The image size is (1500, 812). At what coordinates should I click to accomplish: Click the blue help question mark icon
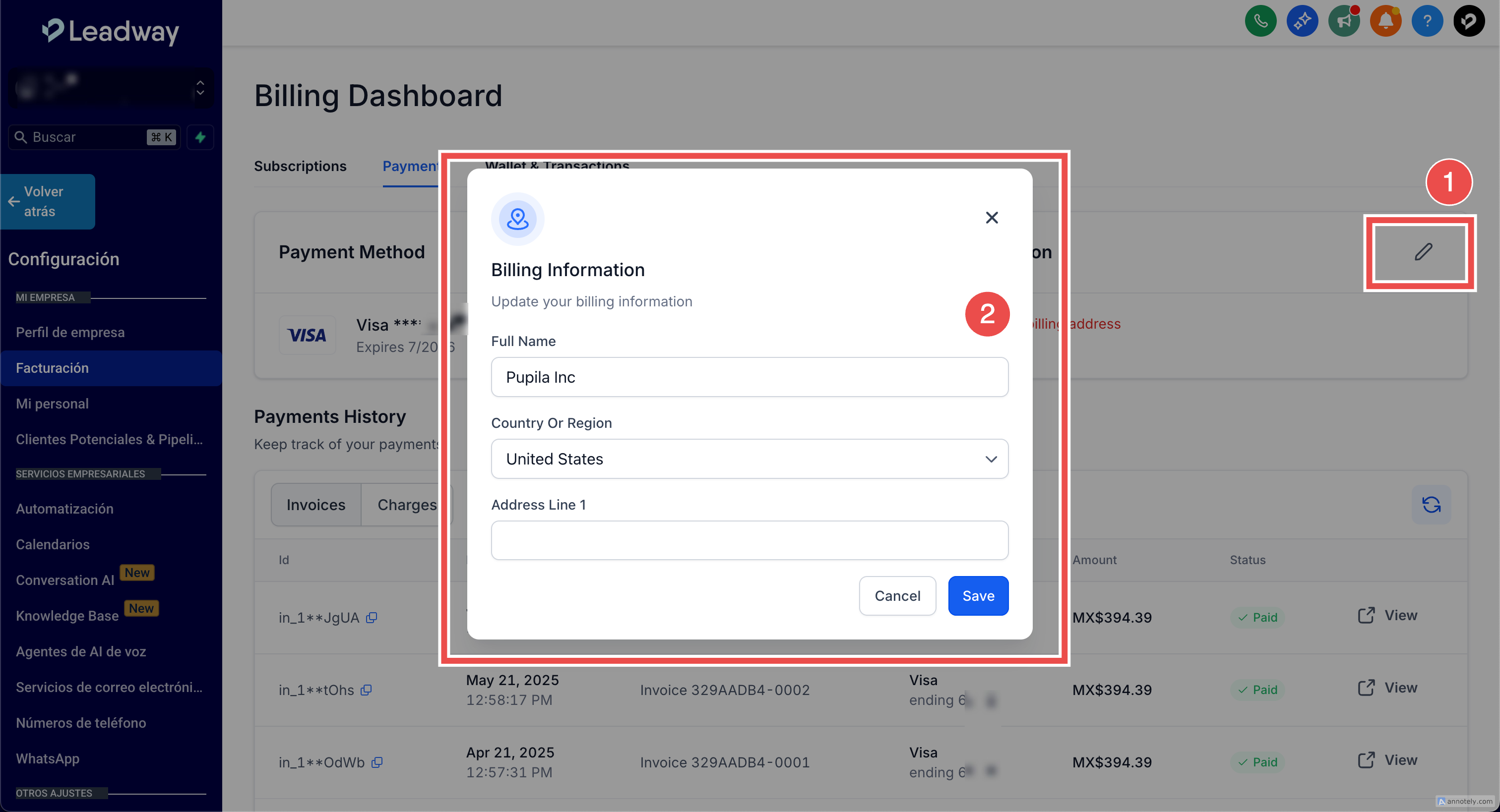[1427, 21]
